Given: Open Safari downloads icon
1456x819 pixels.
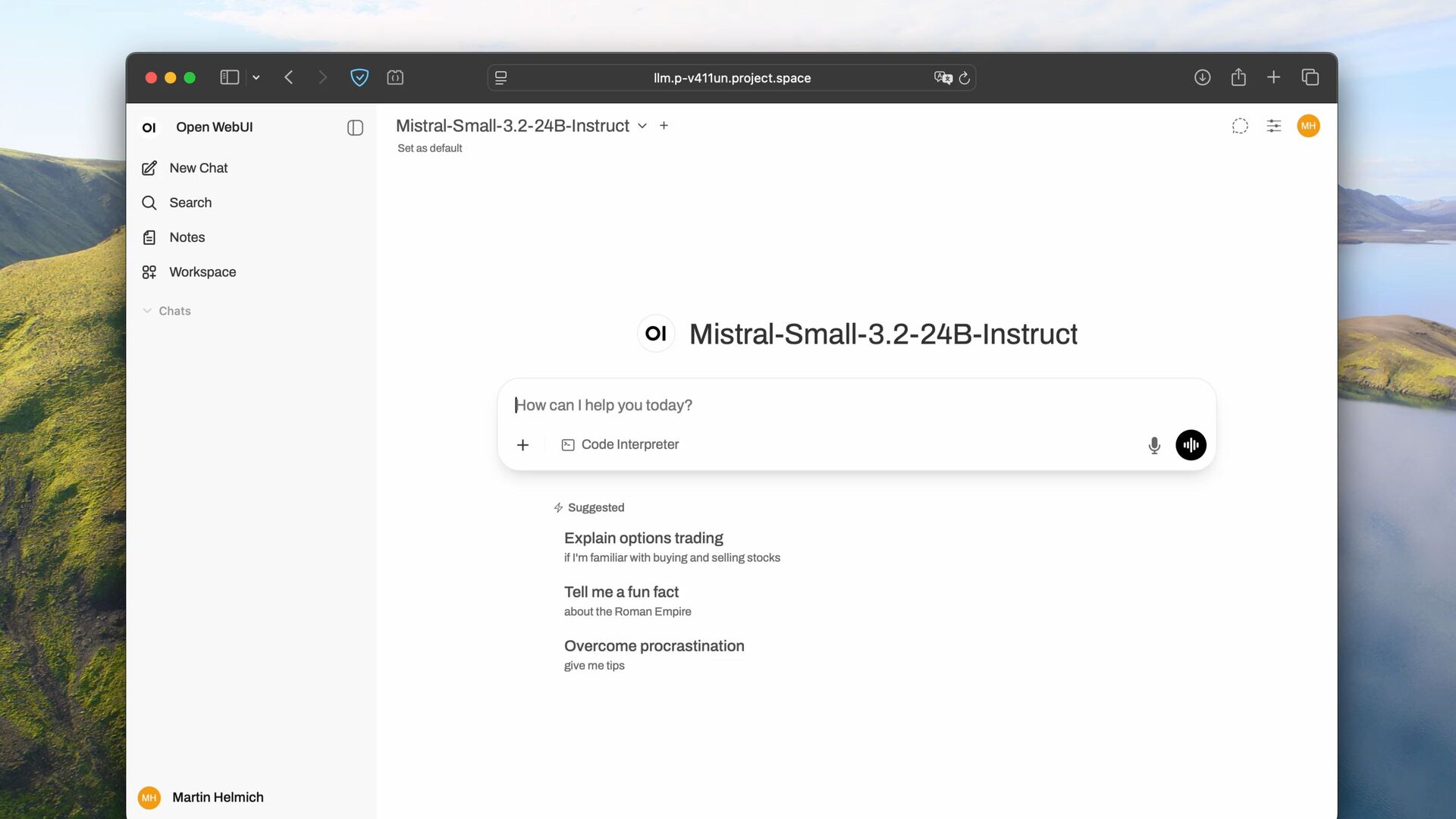Looking at the screenshot, I should pyautogui.click(x=1202, y=77).
